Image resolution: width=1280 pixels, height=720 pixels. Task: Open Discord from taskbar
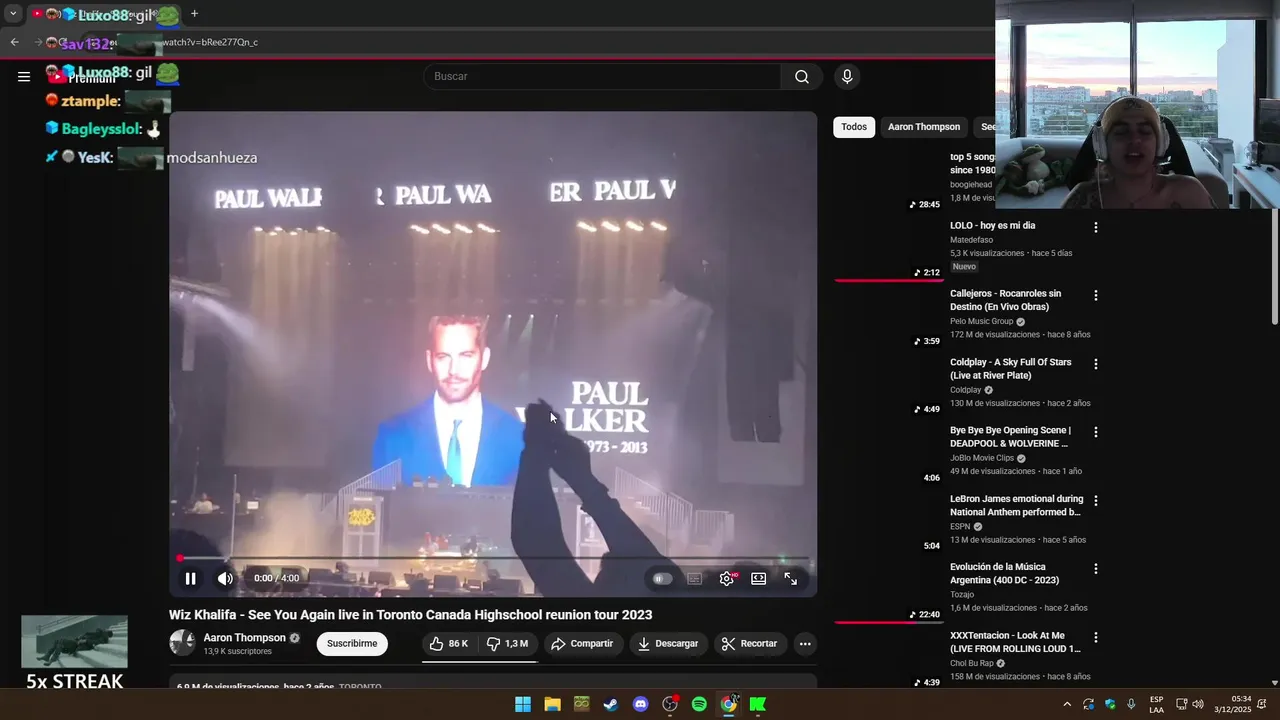[x=640, y=704]
